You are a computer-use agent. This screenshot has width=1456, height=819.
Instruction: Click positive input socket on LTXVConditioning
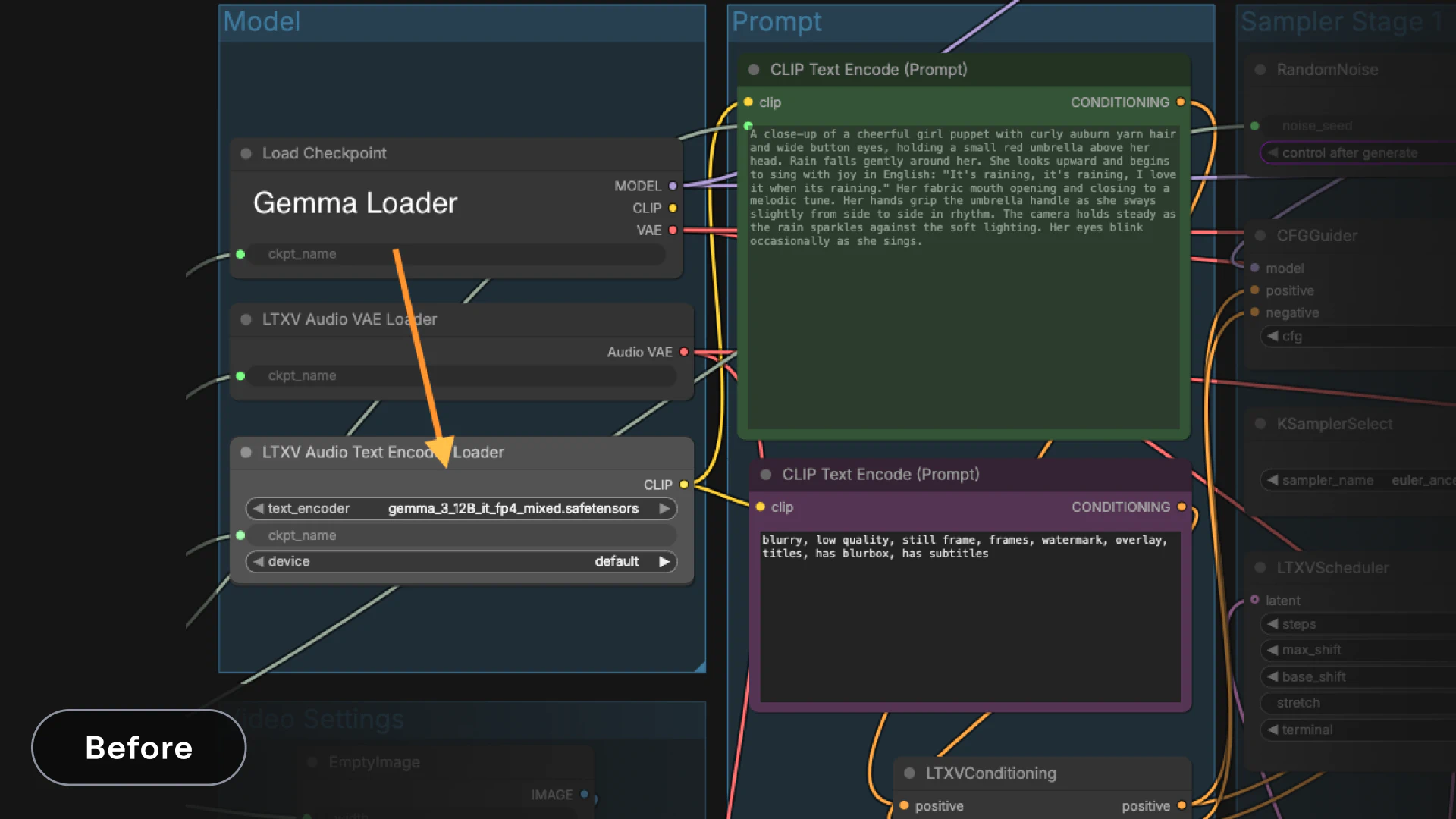[x=904, y=805]
